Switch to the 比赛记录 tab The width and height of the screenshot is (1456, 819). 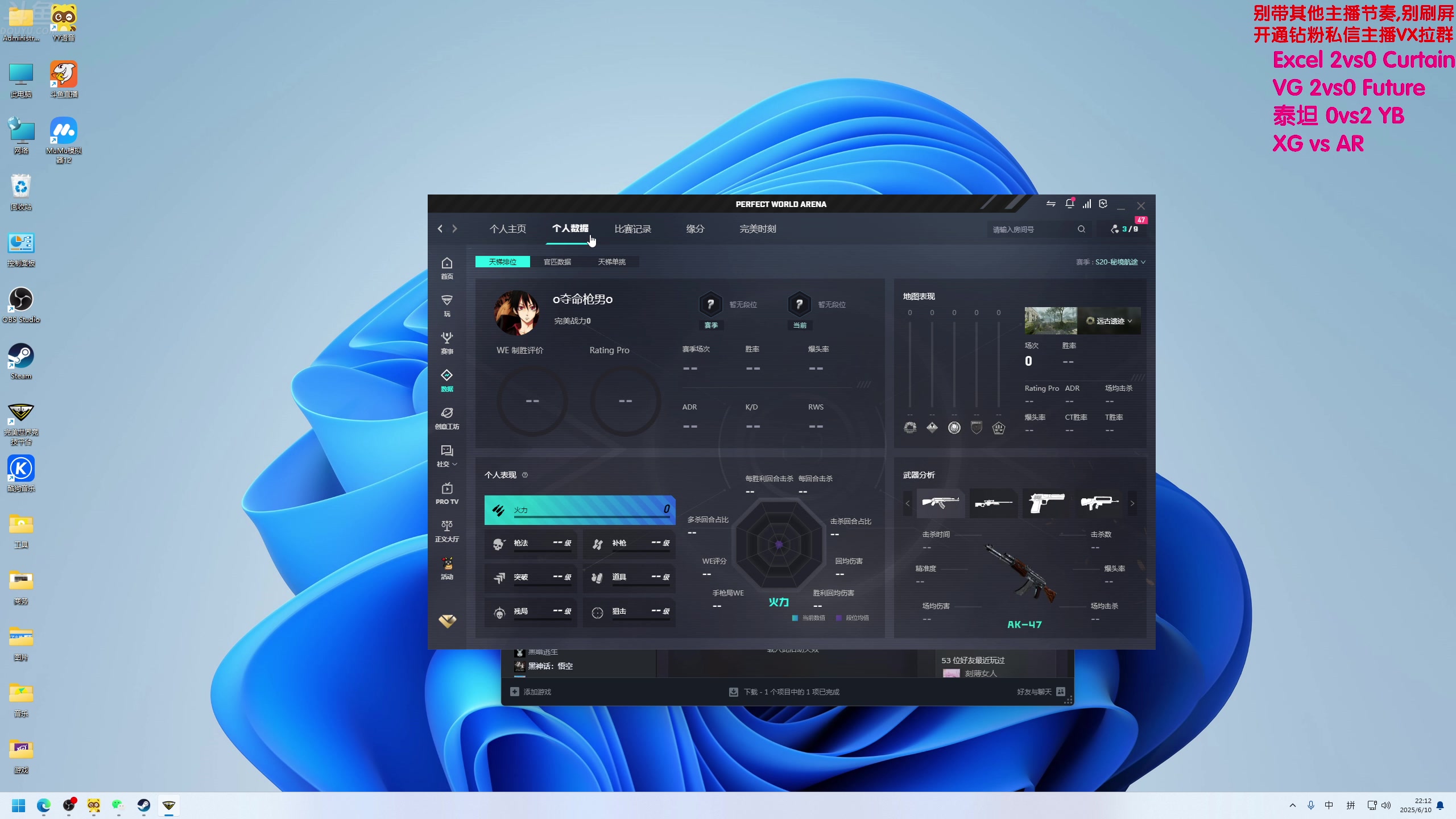pos(633,229)
